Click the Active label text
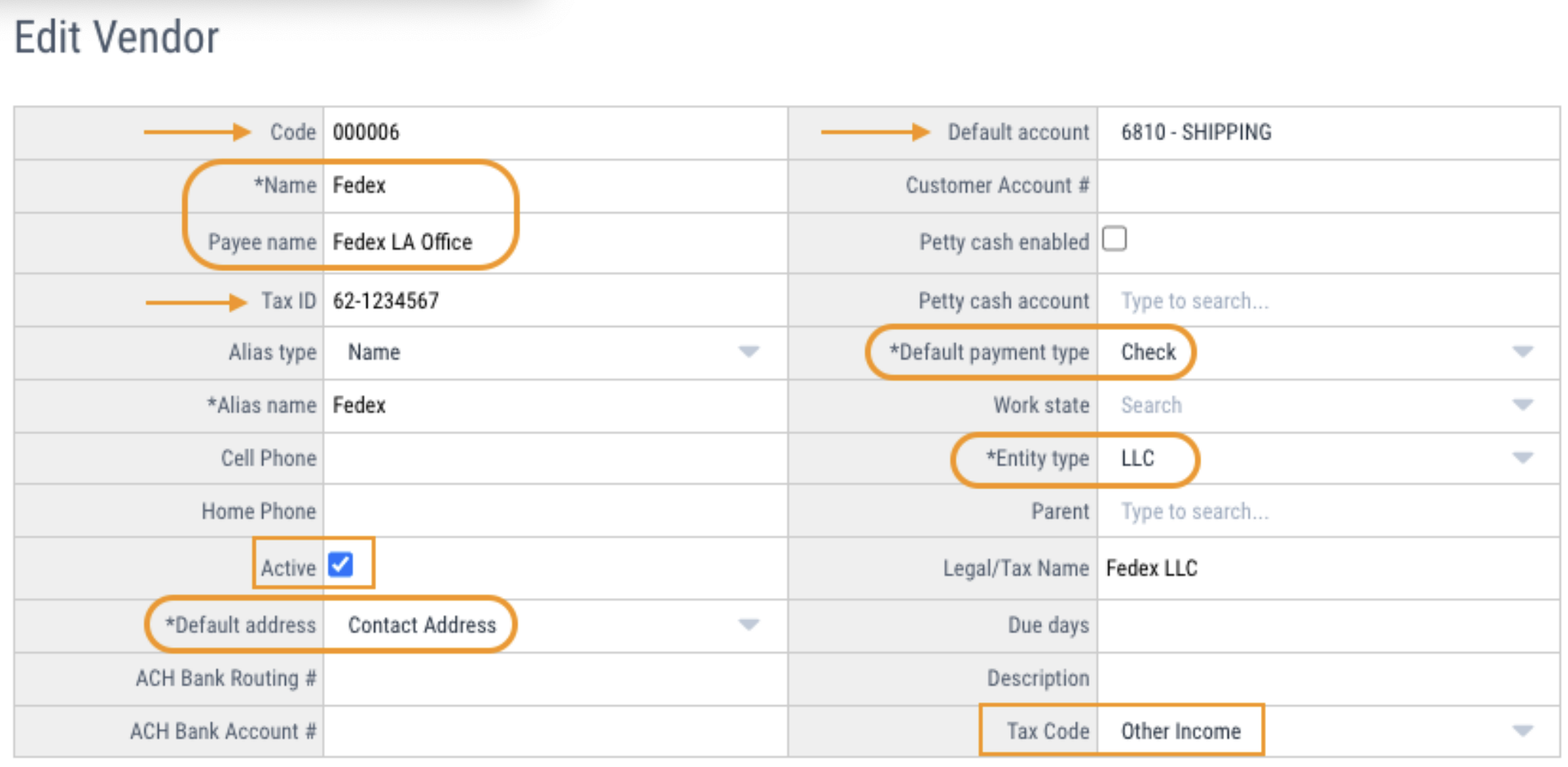This screenshot has width=1568, height=767. click(288, 568)
